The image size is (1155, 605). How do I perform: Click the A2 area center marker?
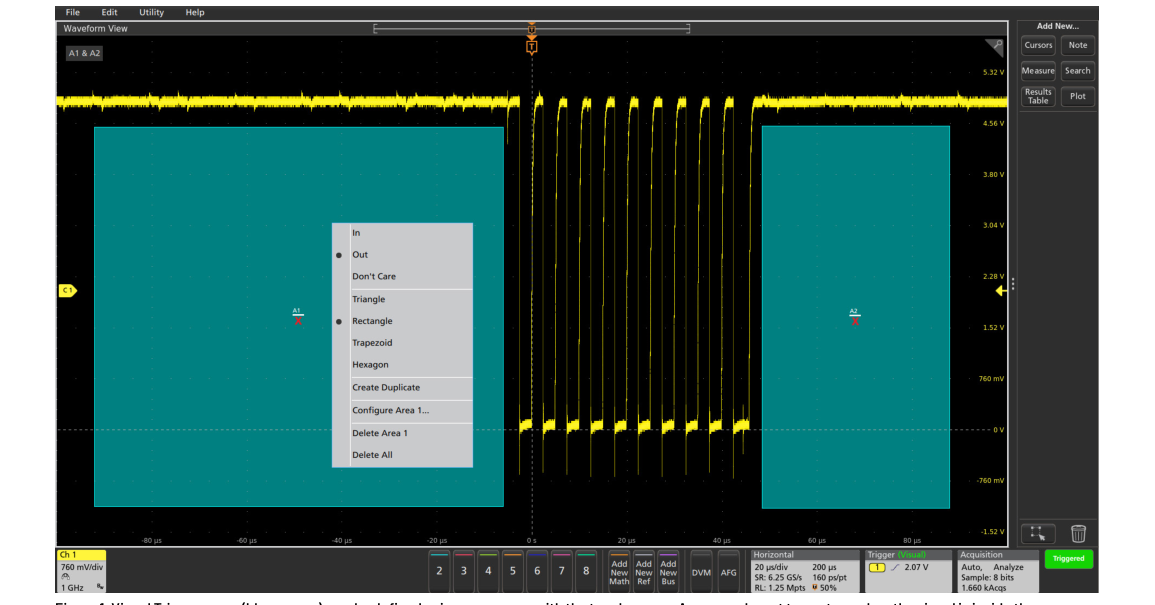pyautogui.click(x=854, y=317)
